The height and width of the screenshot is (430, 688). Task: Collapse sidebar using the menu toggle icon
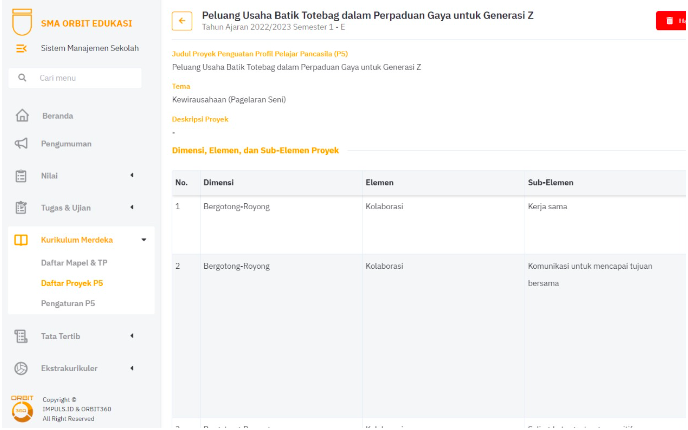click(22, 48)
